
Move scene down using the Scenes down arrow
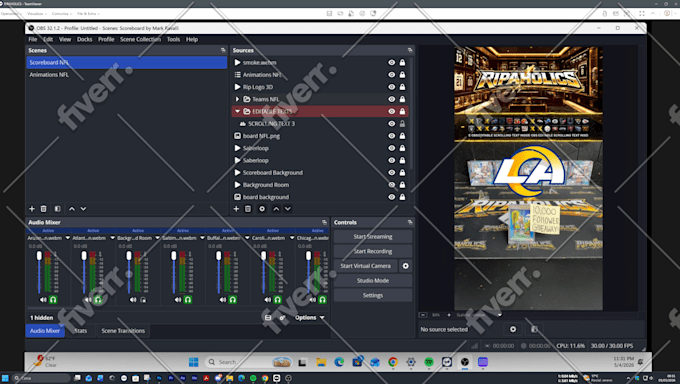coord(83,209)
